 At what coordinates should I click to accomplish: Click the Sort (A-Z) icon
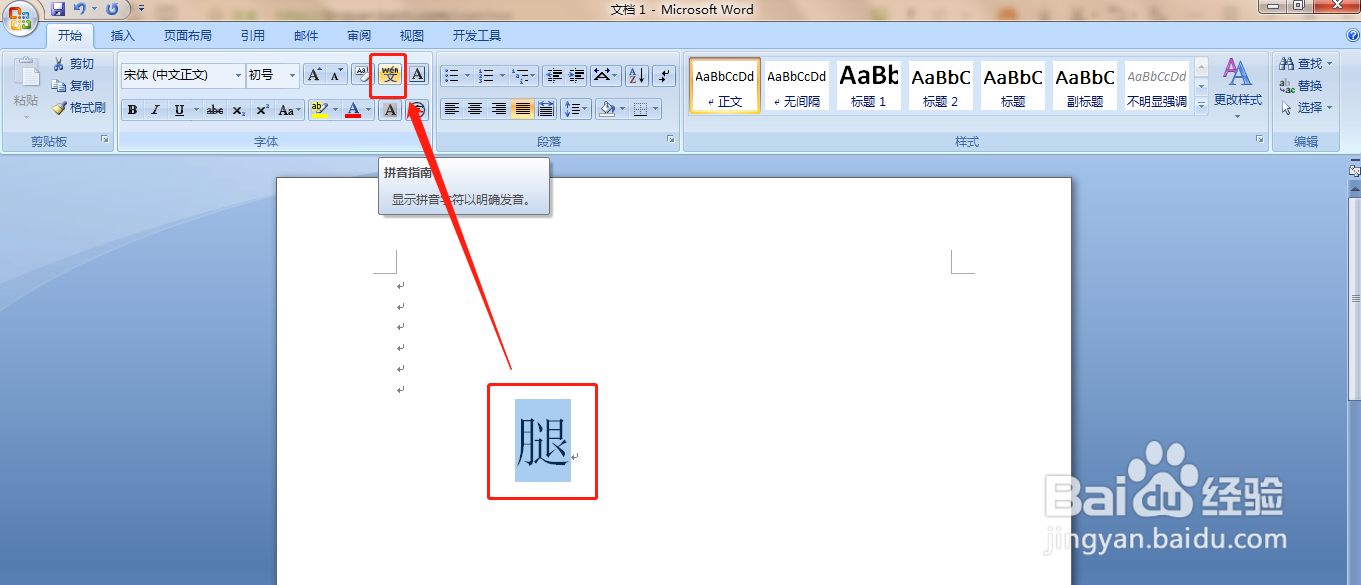[x=637, y=75]
